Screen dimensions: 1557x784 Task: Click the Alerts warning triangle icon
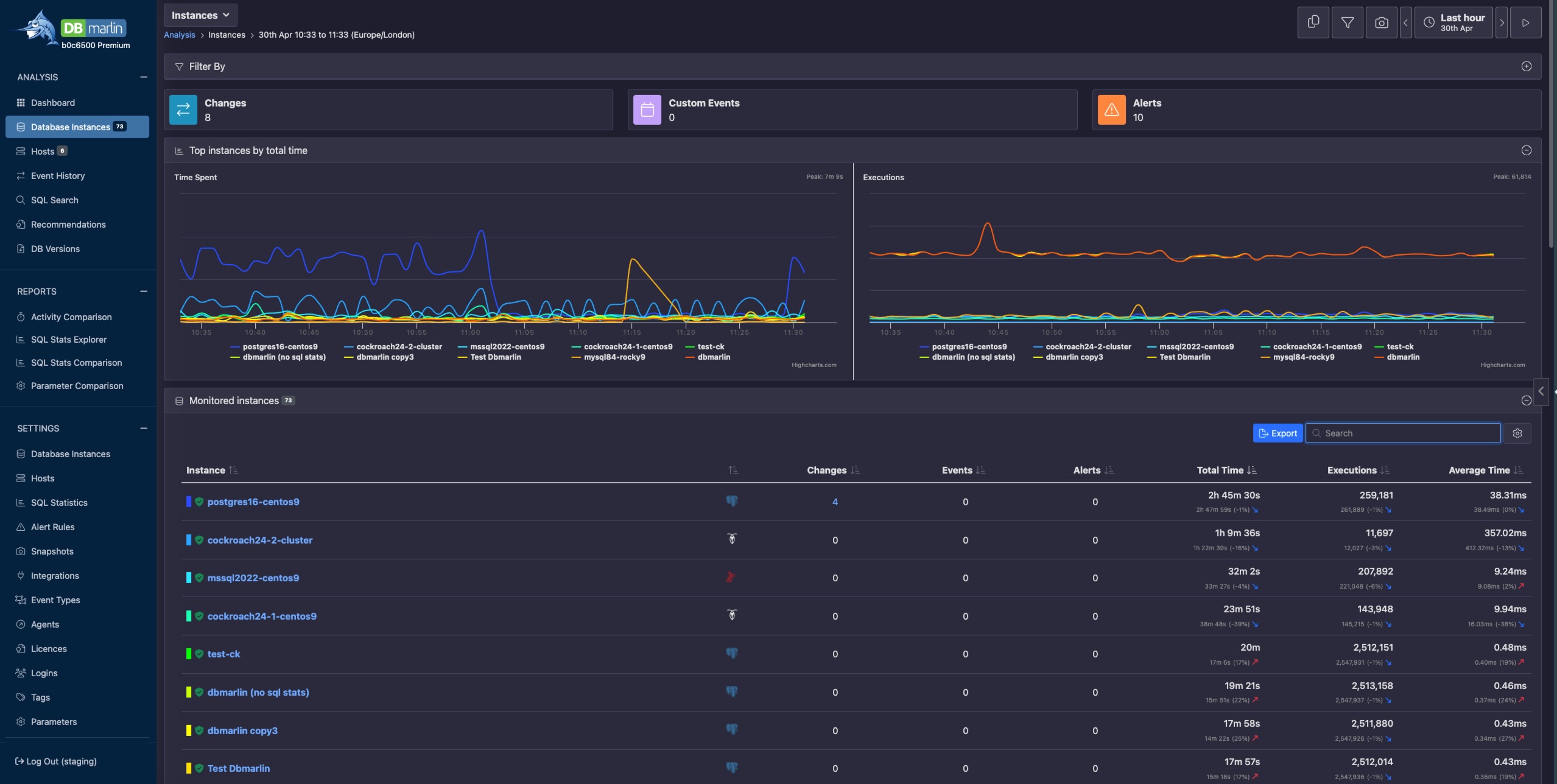coord(1111,110)
